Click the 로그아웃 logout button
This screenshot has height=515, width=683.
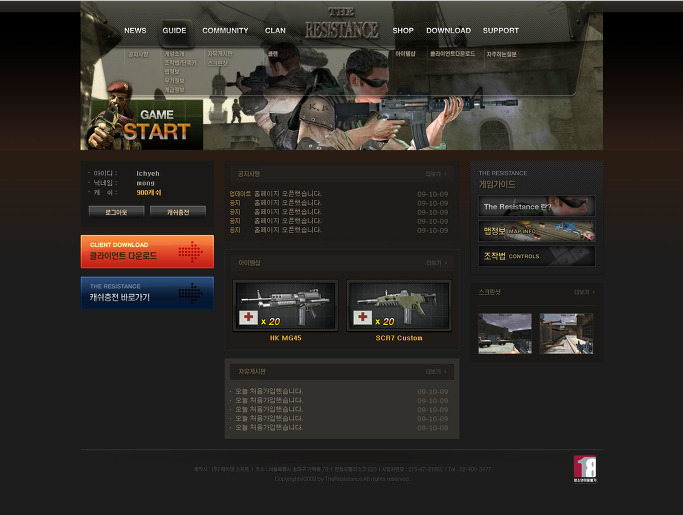coord(116,212)
